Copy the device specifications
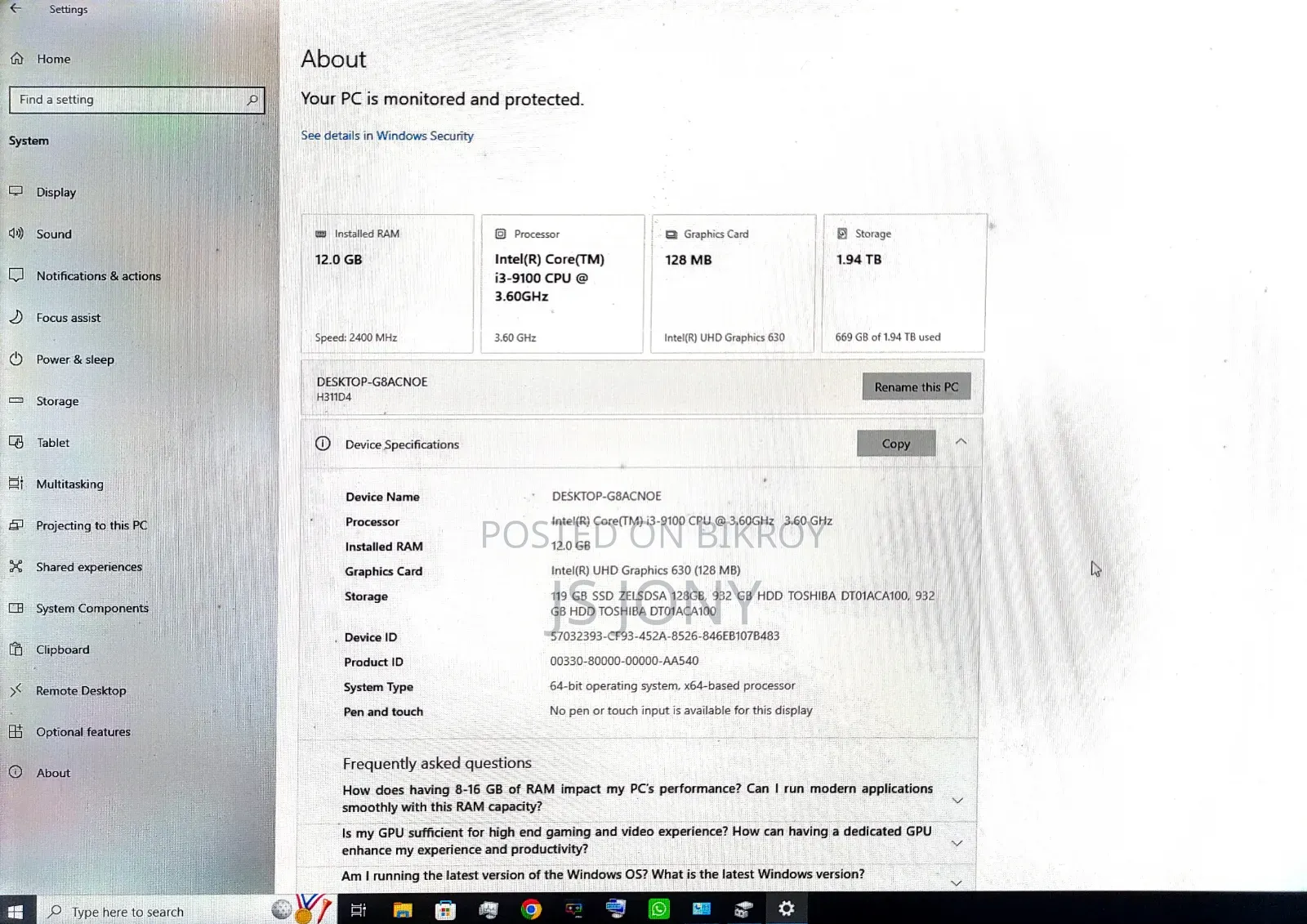 (896, 444)
